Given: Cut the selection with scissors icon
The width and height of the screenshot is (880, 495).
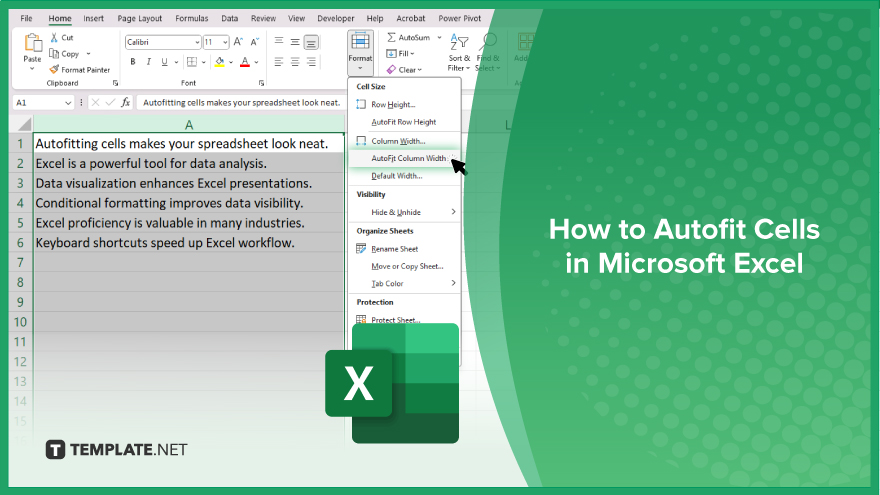Looking at the screenshot, I should [x=54, y=37].
